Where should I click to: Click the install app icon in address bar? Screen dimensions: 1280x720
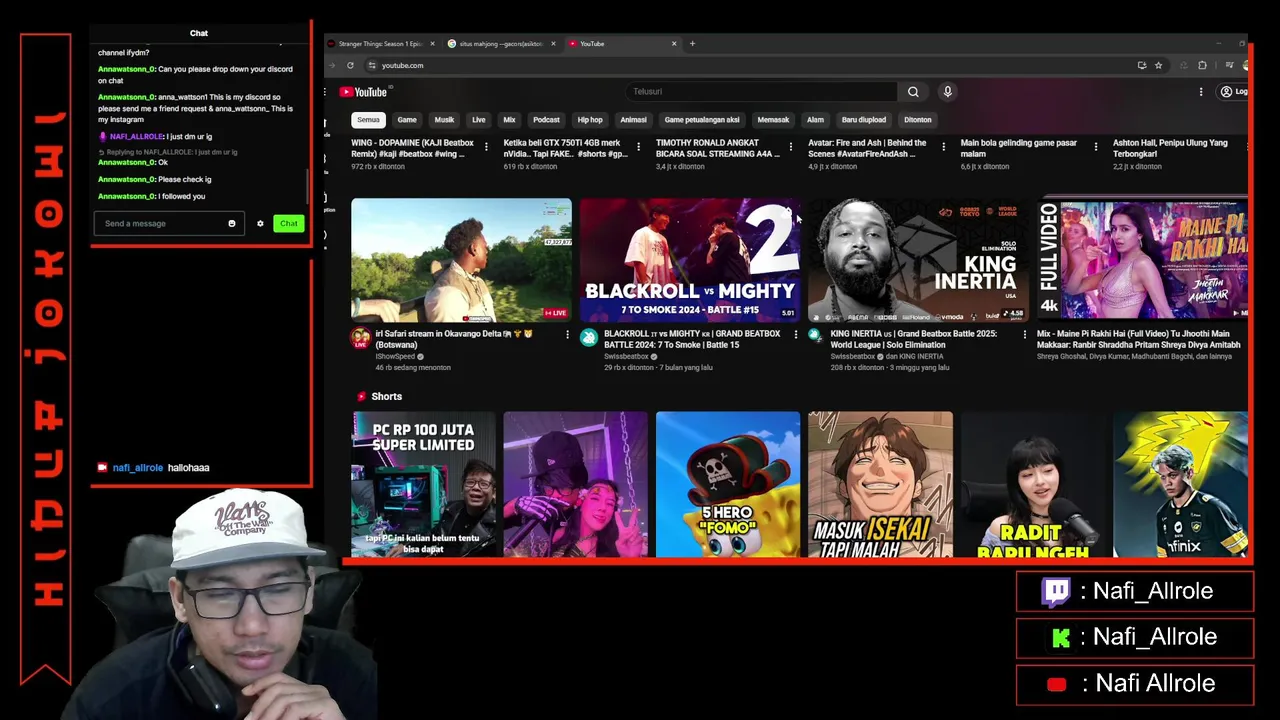pyautogui.click(x=1141, y=65)
